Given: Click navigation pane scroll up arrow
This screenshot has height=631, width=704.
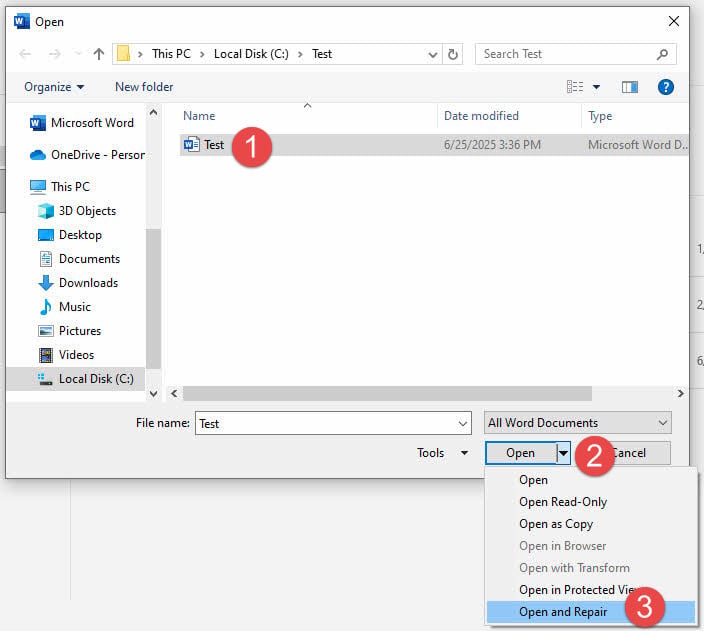Looking at the screenshot, I should coord(154,112).
